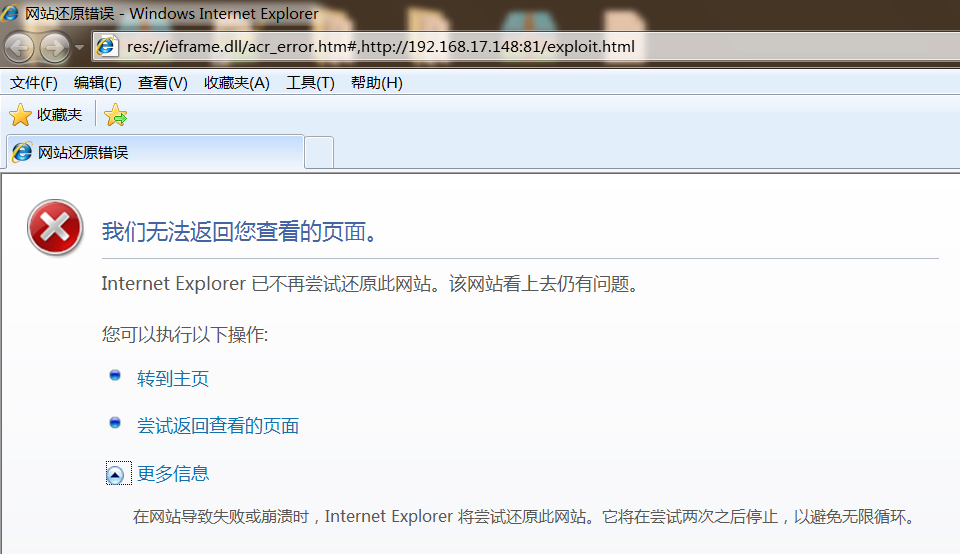
Task: Collapse the 更多信息 section arrow
Action: 116,475
